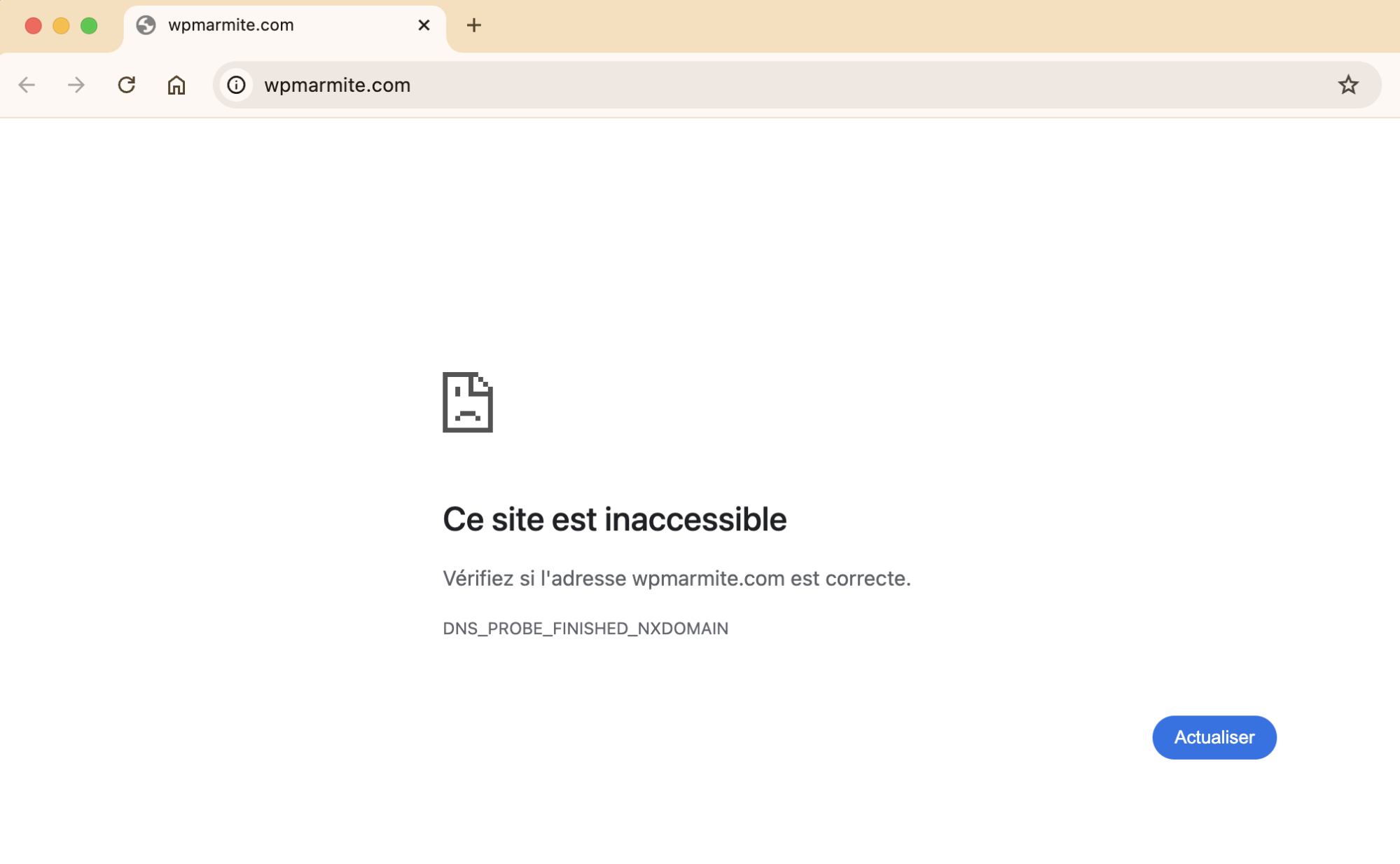Click the globe favicon on the tab
Image resolution: width=1400 pixels, height=864 pixels.
pyautogui.click(x=146, y=25)
